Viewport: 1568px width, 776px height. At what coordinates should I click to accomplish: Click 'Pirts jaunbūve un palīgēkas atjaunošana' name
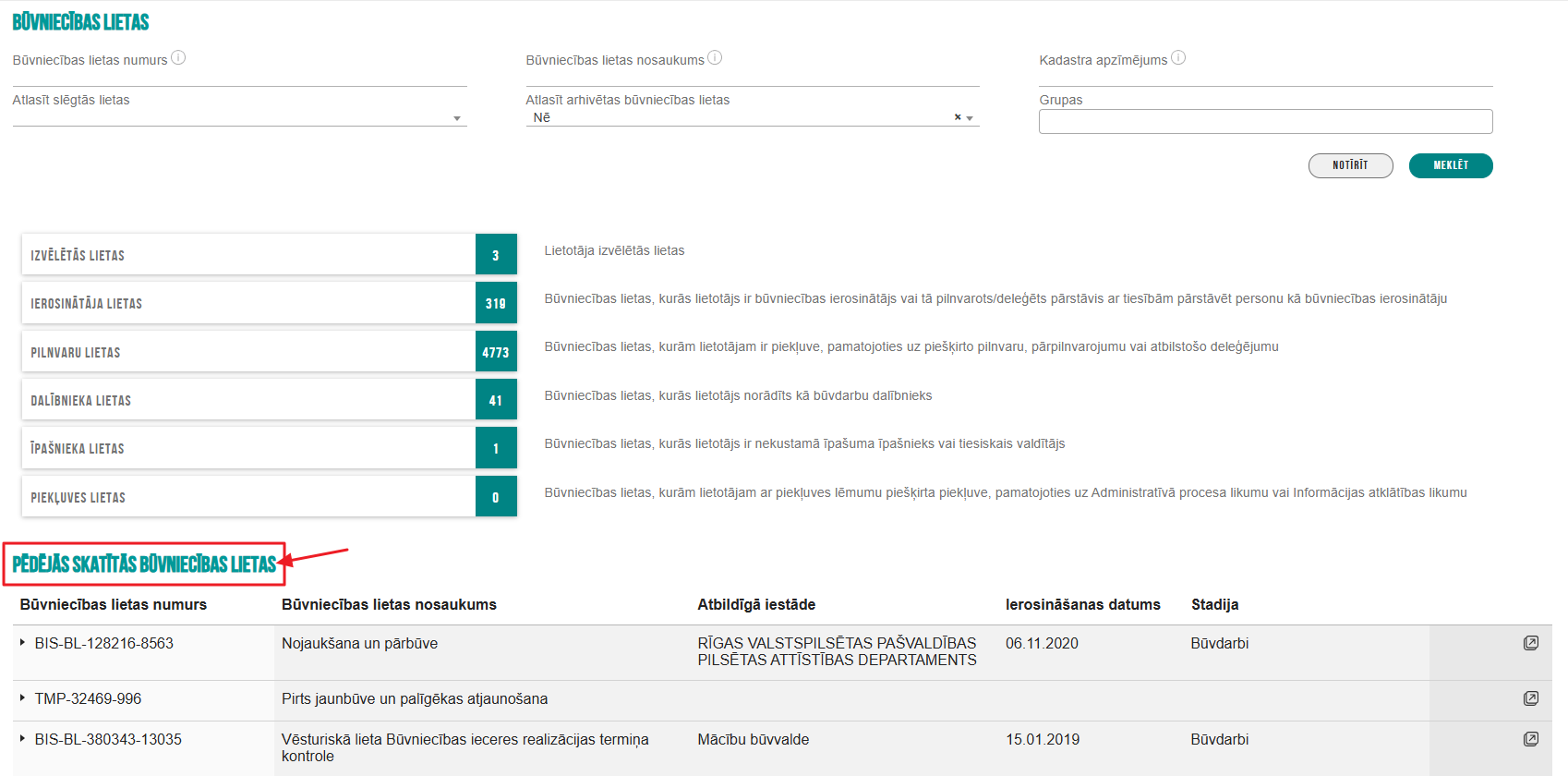click(x=415, y=698)
